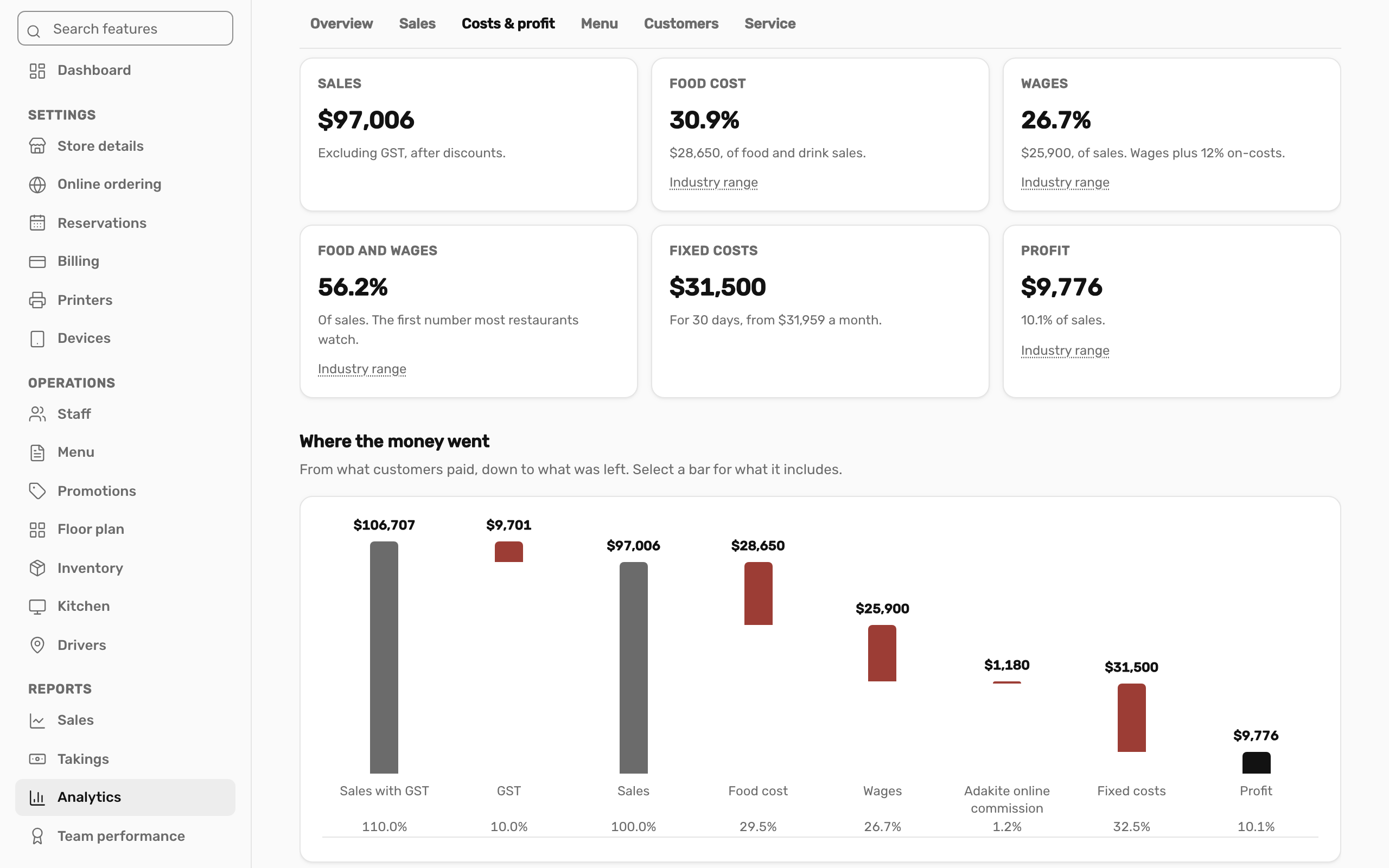The width and height of the screenshot is (1389, 868).
Task: Select the grey Sales bar in chart
Action: click(x=633, y=668)
